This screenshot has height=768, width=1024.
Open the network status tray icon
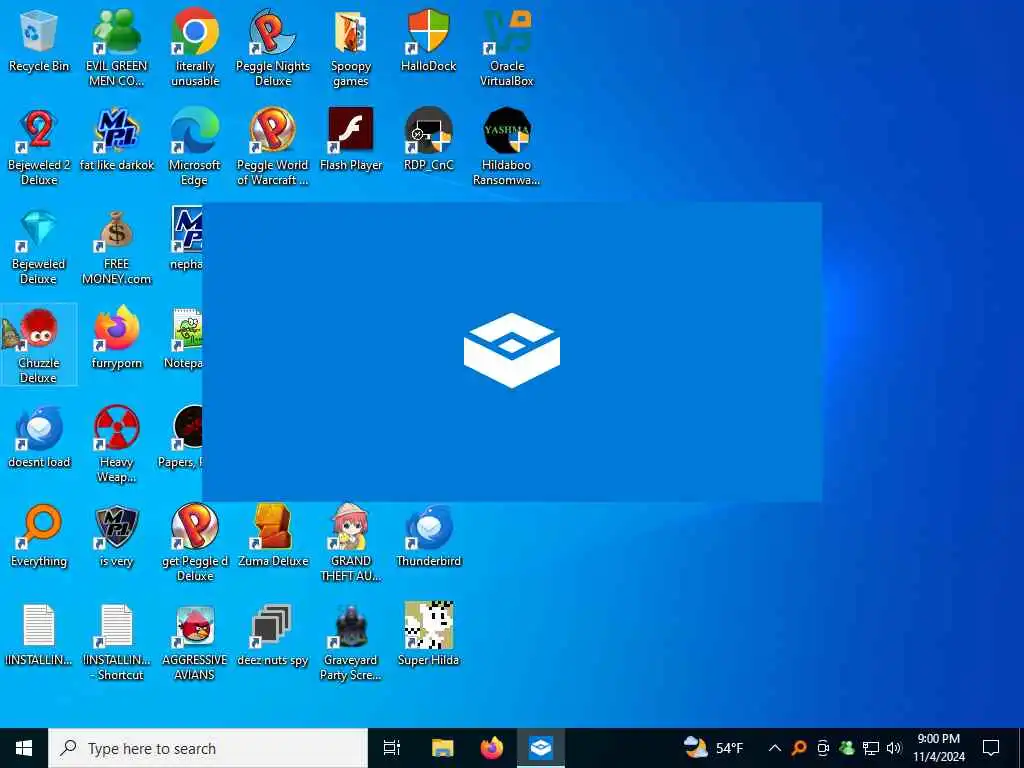tap(871, 748)
